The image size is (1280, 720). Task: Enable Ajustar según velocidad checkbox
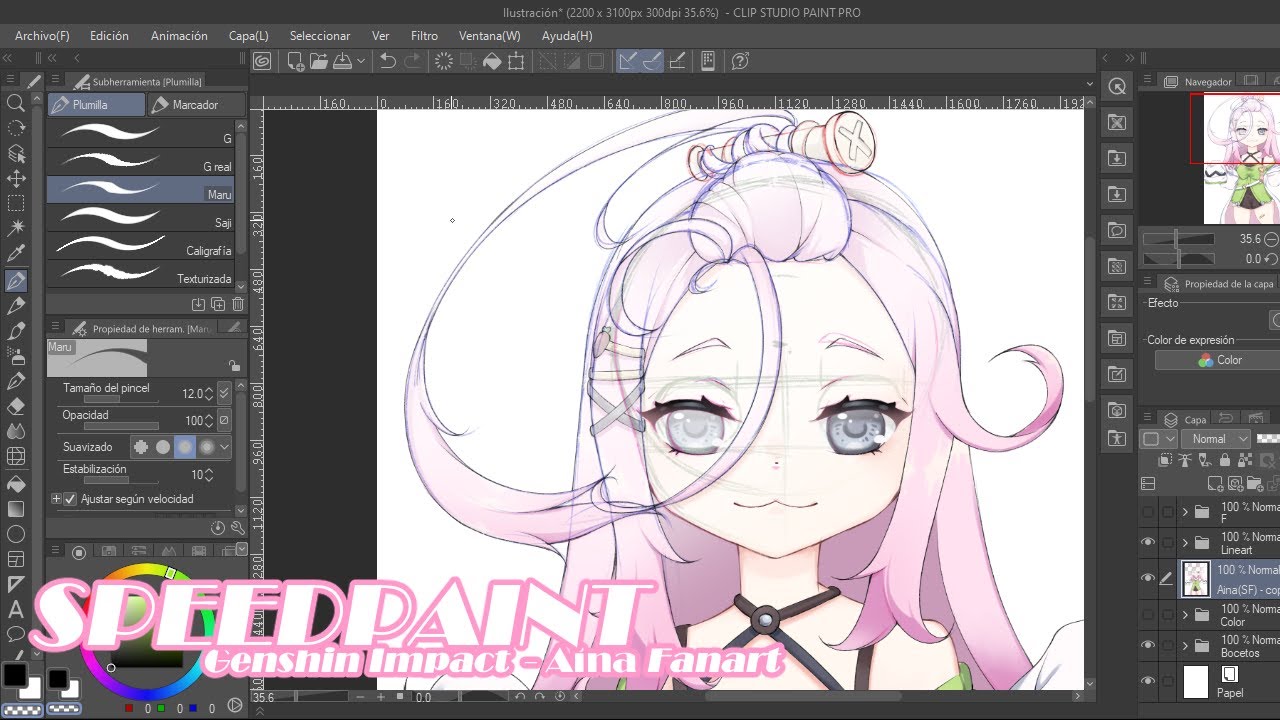(70, 499)
